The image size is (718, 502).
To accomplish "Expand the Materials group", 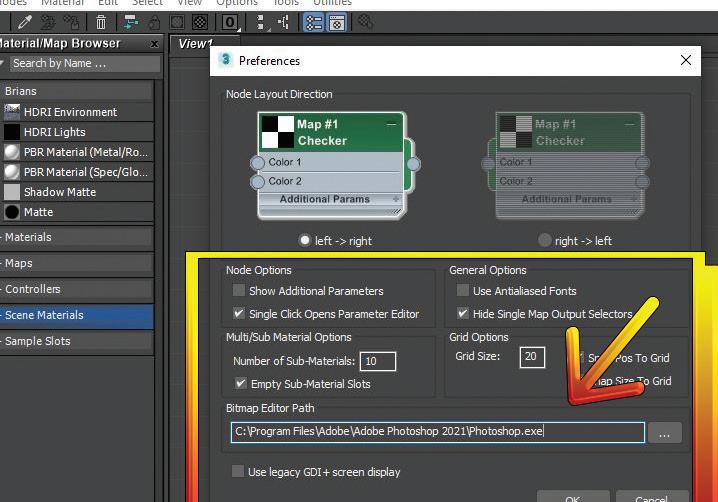I will pyautogui.click(x=76, y=237).
